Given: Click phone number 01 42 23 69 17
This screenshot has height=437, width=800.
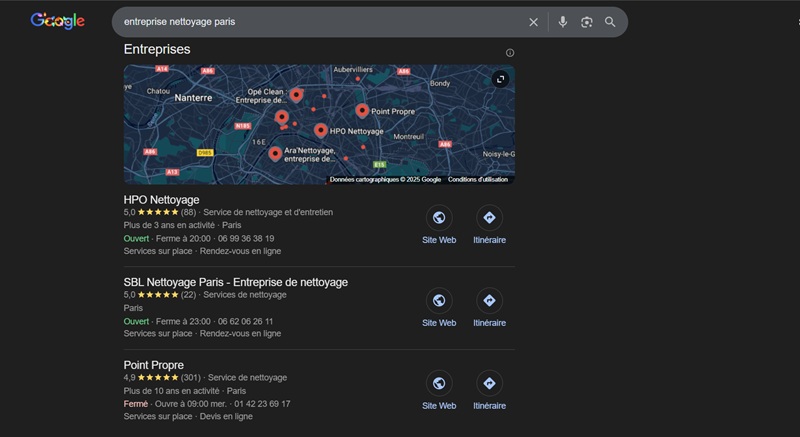Looking at the screenshot, I should click(x=262, y=404).
